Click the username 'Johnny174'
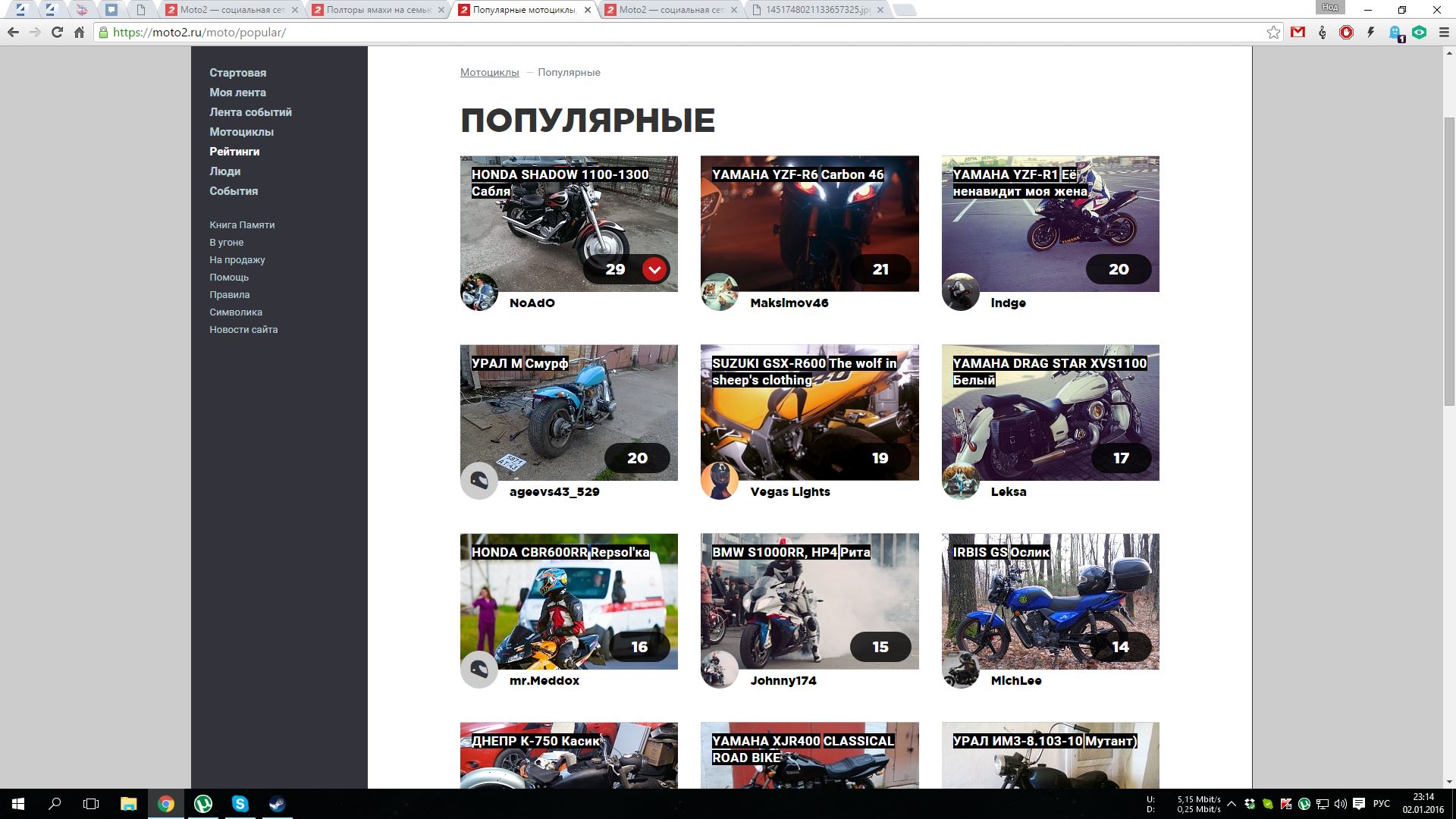1456x819 pixels. pos(783,681)
